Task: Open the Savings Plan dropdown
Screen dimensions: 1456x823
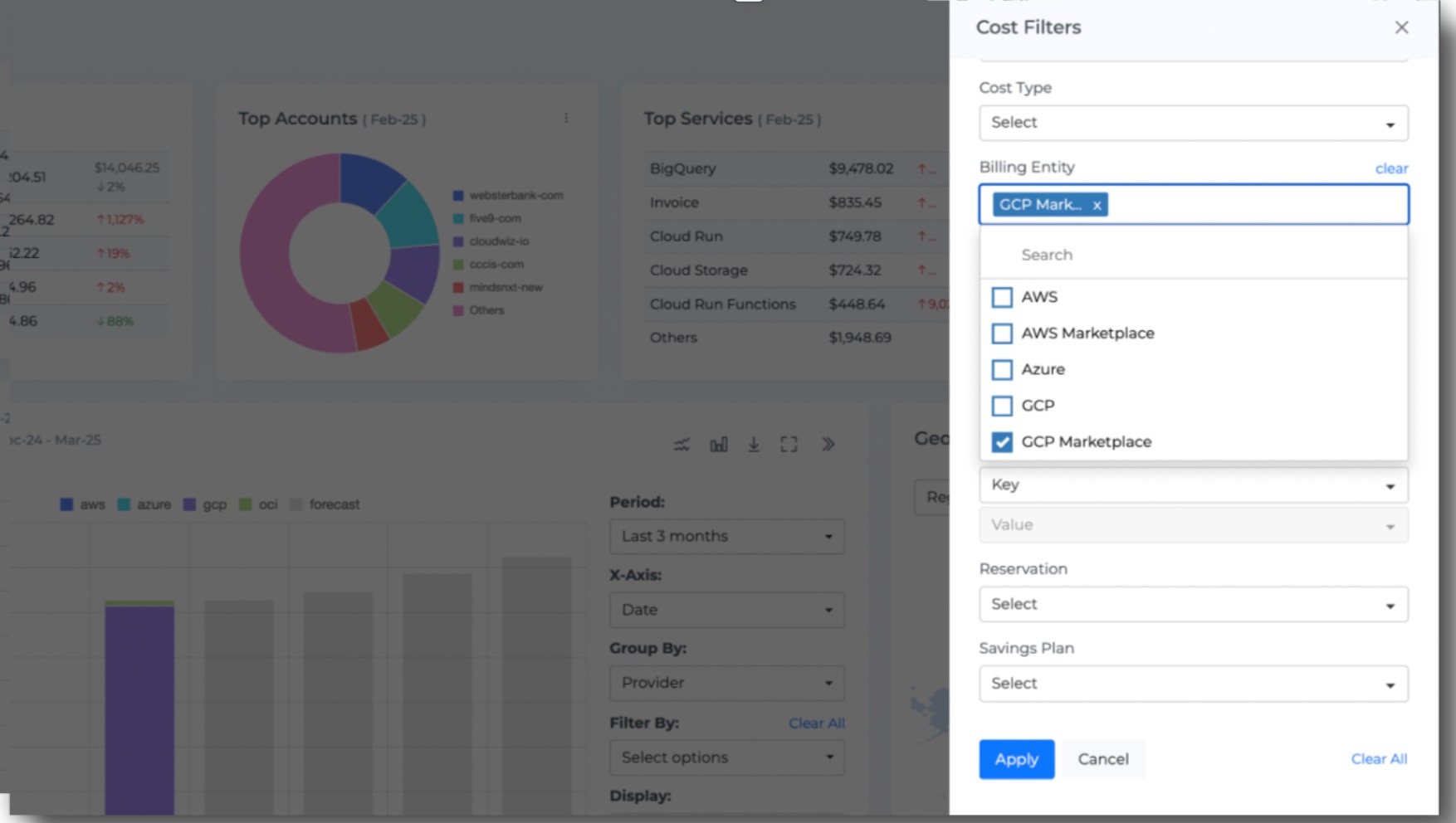Action: [1193, 684]
